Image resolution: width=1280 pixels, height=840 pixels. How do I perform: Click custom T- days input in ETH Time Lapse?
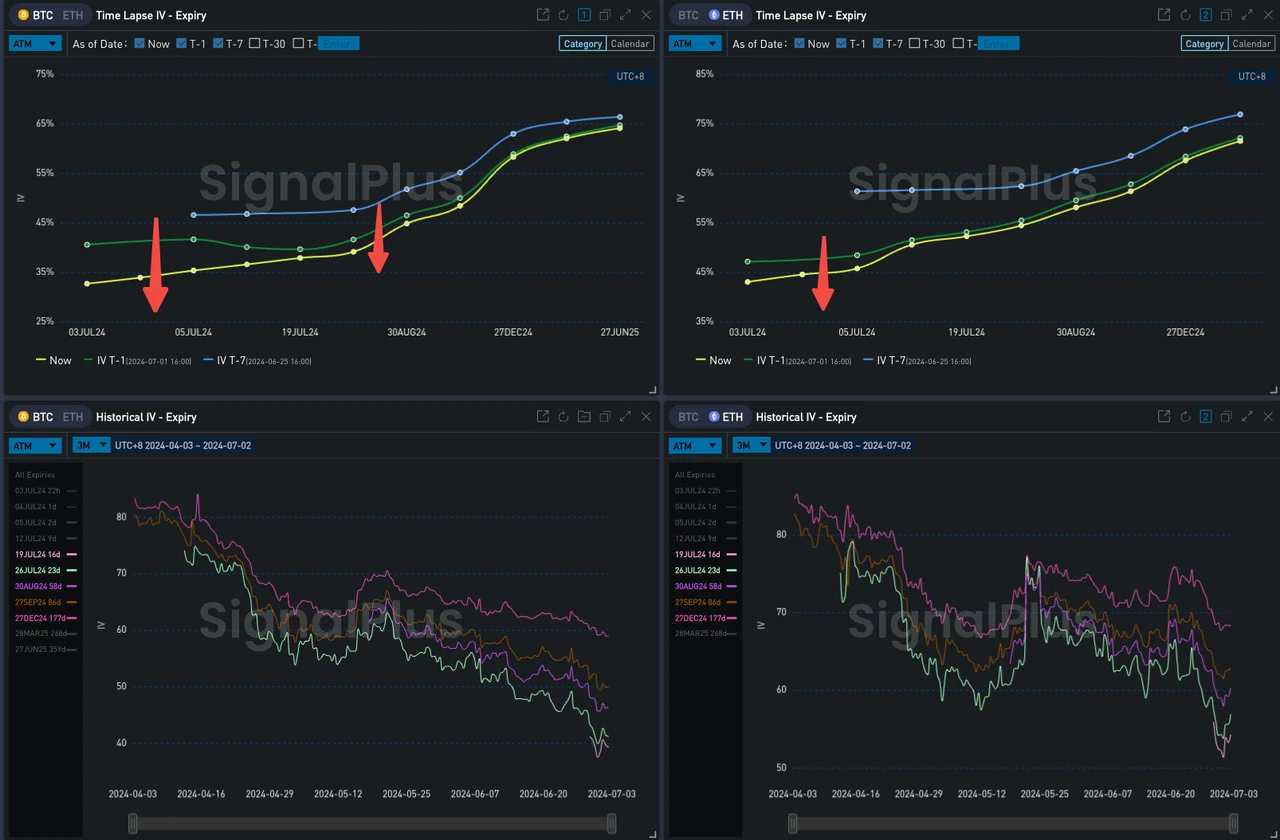click(x=998, y=44)
